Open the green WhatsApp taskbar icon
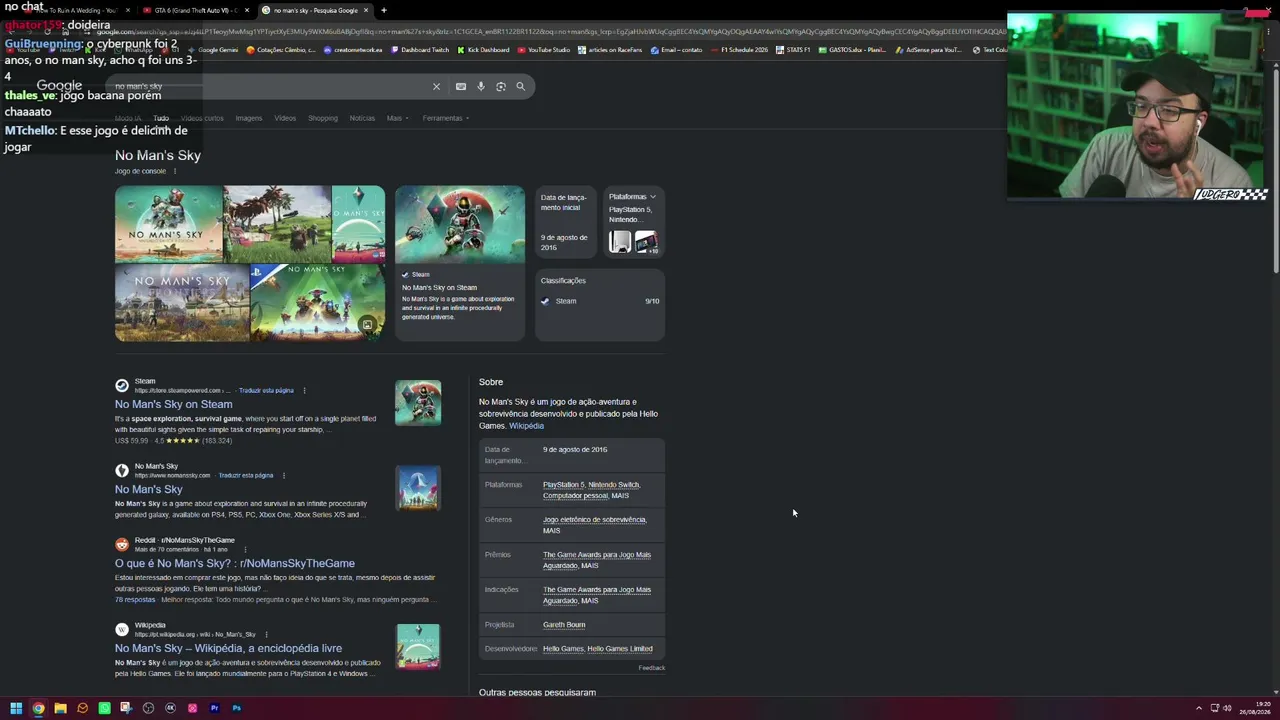The image size is (1280, 720). [104, 708]
